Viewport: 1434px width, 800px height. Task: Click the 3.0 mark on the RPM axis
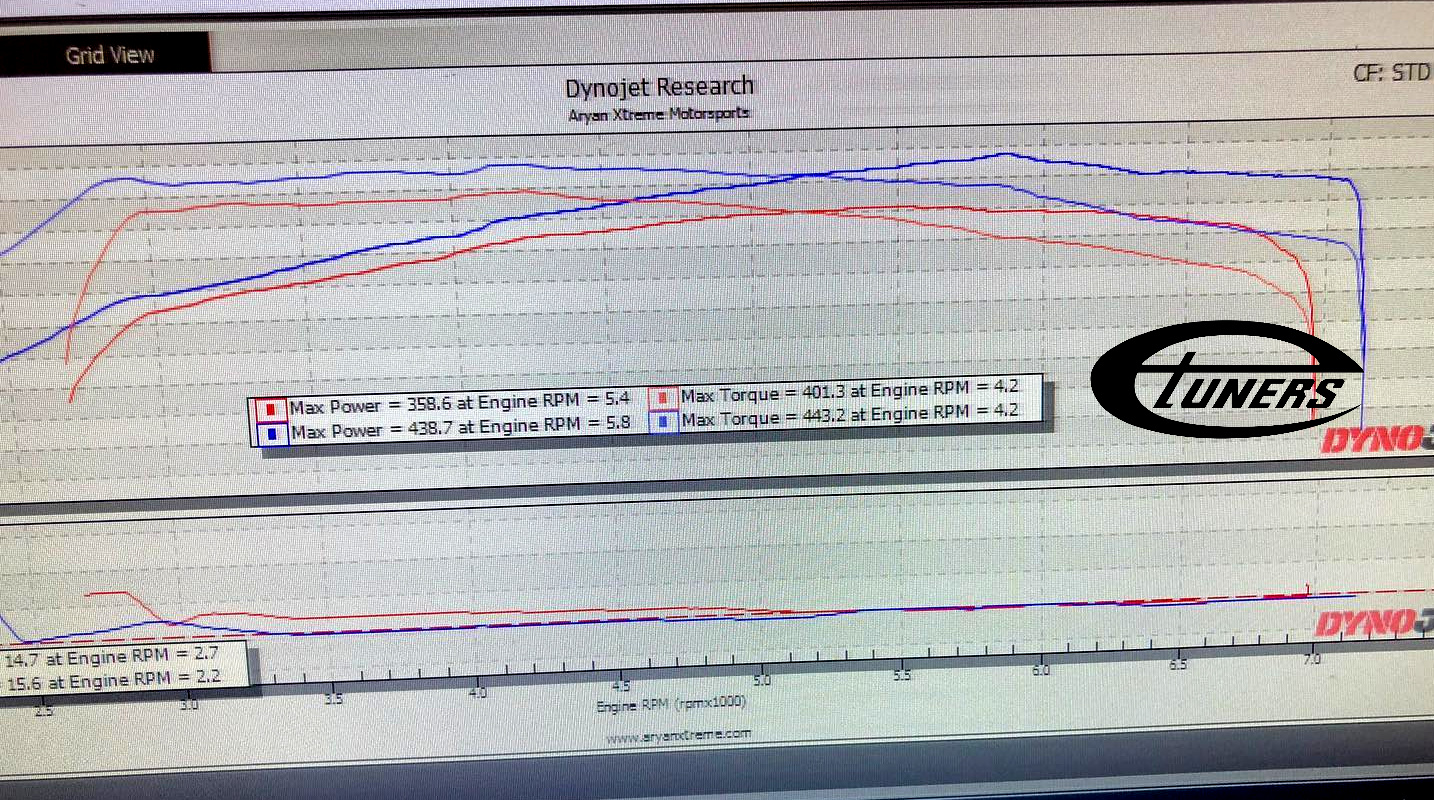(190, 704)
